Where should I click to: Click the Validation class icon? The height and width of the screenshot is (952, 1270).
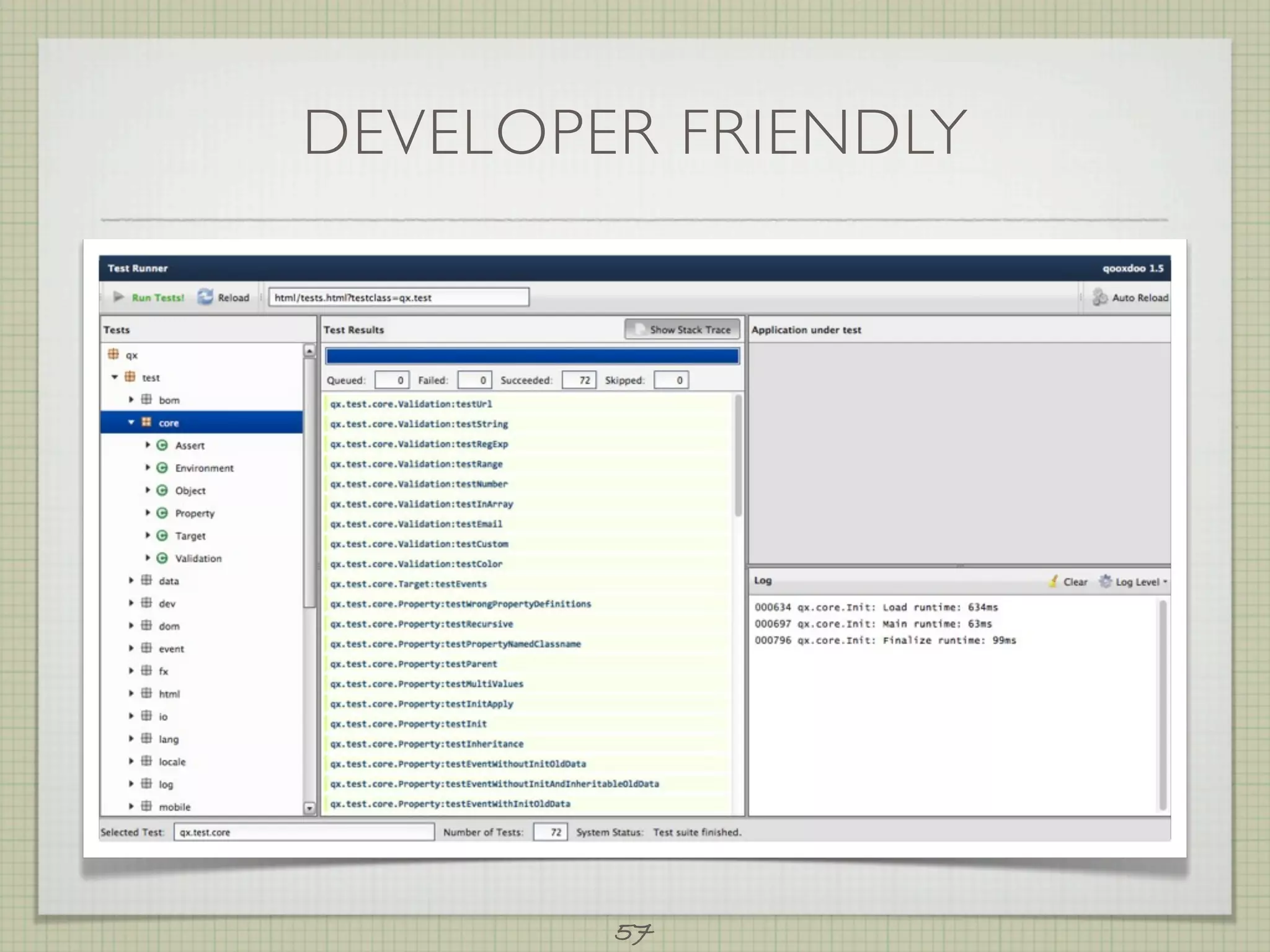(162, 558)
